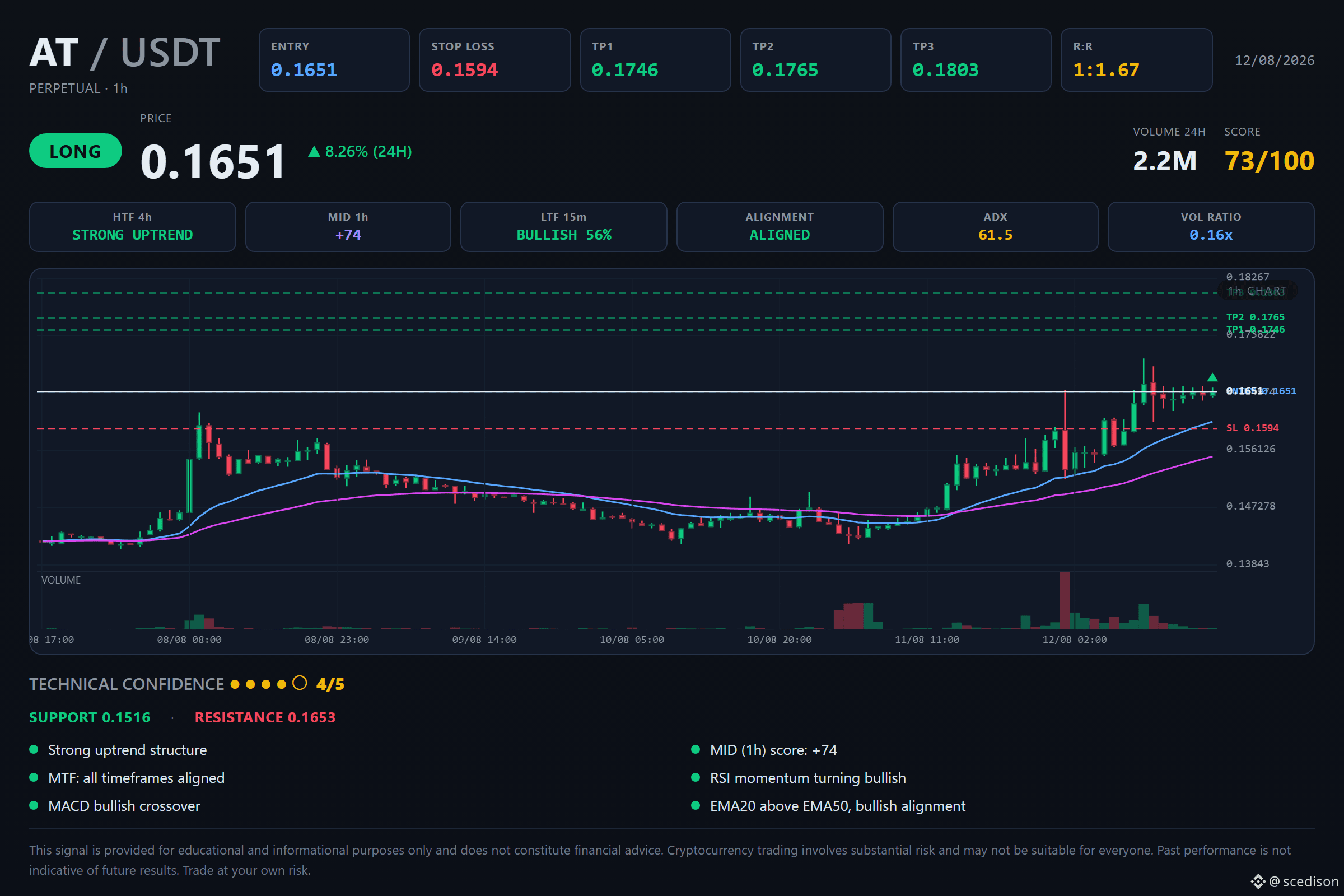The height and width of the screenshot is (896, 1344).
Task: Click the TECHNICAL CONFIDENCE heading
Action: [127, 684]
